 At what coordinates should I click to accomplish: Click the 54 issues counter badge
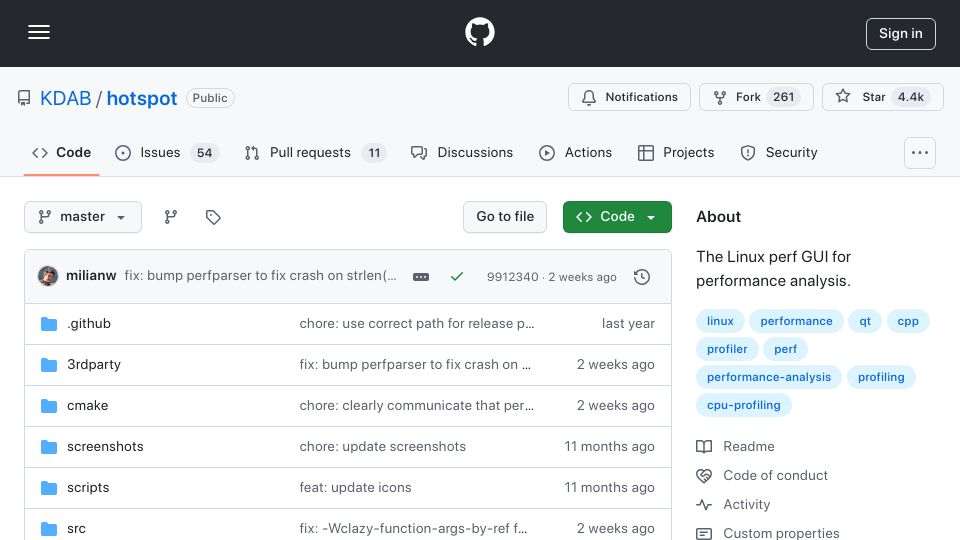[204, 152]
